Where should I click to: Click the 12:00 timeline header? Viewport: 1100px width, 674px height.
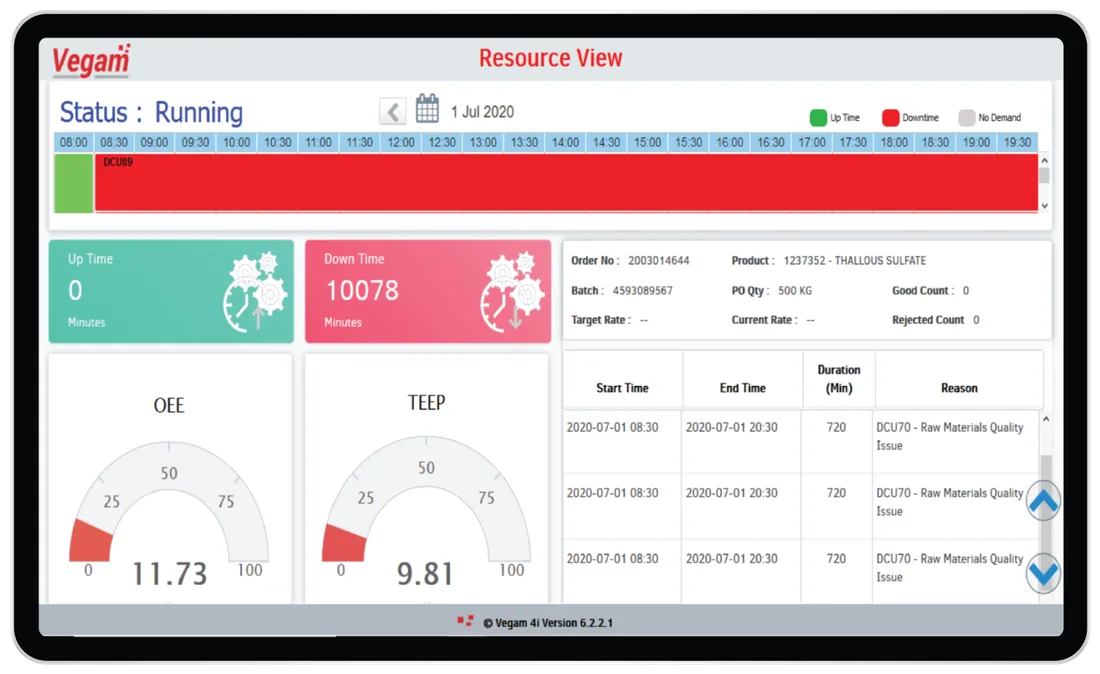pos(401,142)
